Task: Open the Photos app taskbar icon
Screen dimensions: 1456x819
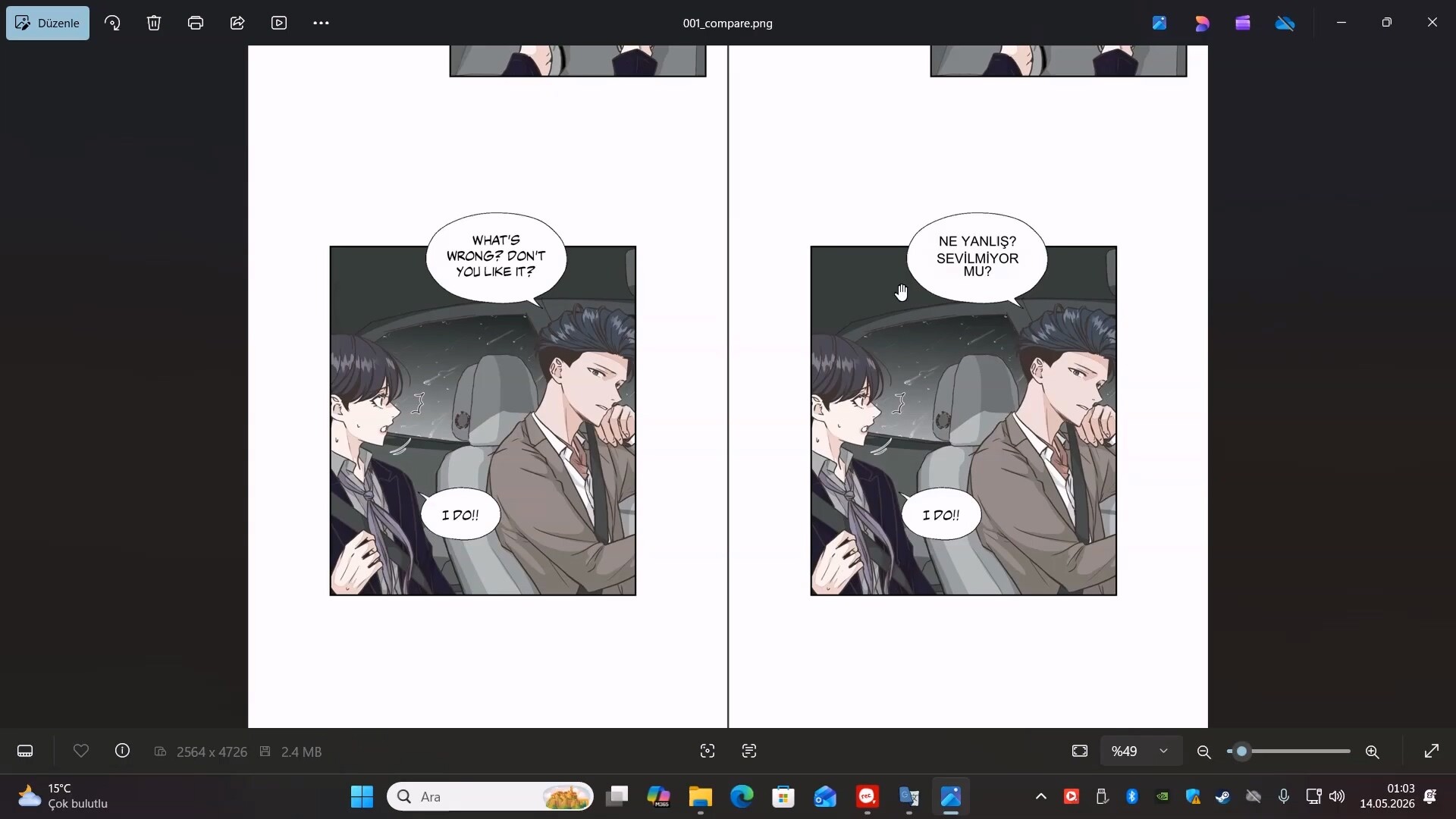Action: point(950,796)
